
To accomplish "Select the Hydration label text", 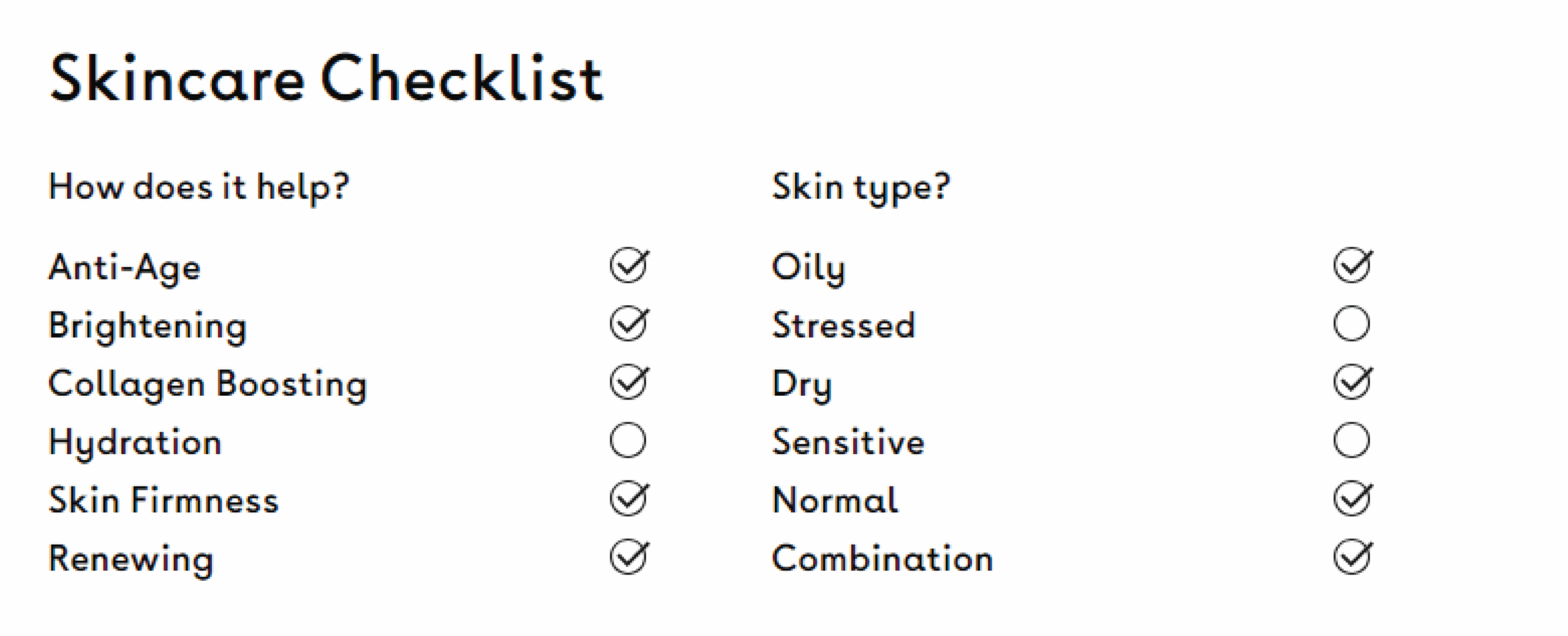I will 135,442.
